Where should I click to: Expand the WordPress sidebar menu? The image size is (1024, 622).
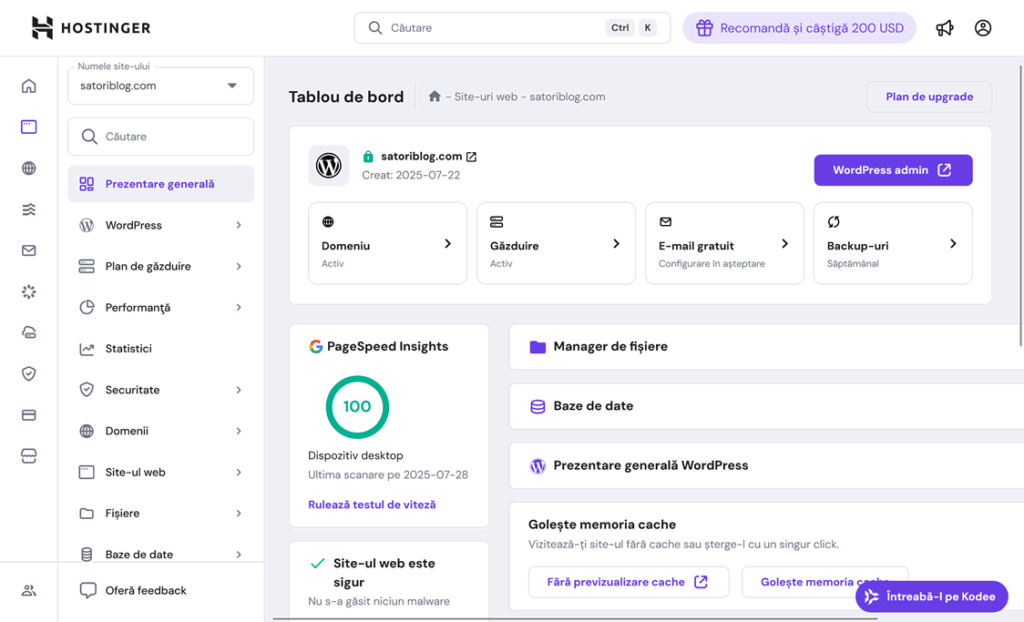tap(161, 225)
